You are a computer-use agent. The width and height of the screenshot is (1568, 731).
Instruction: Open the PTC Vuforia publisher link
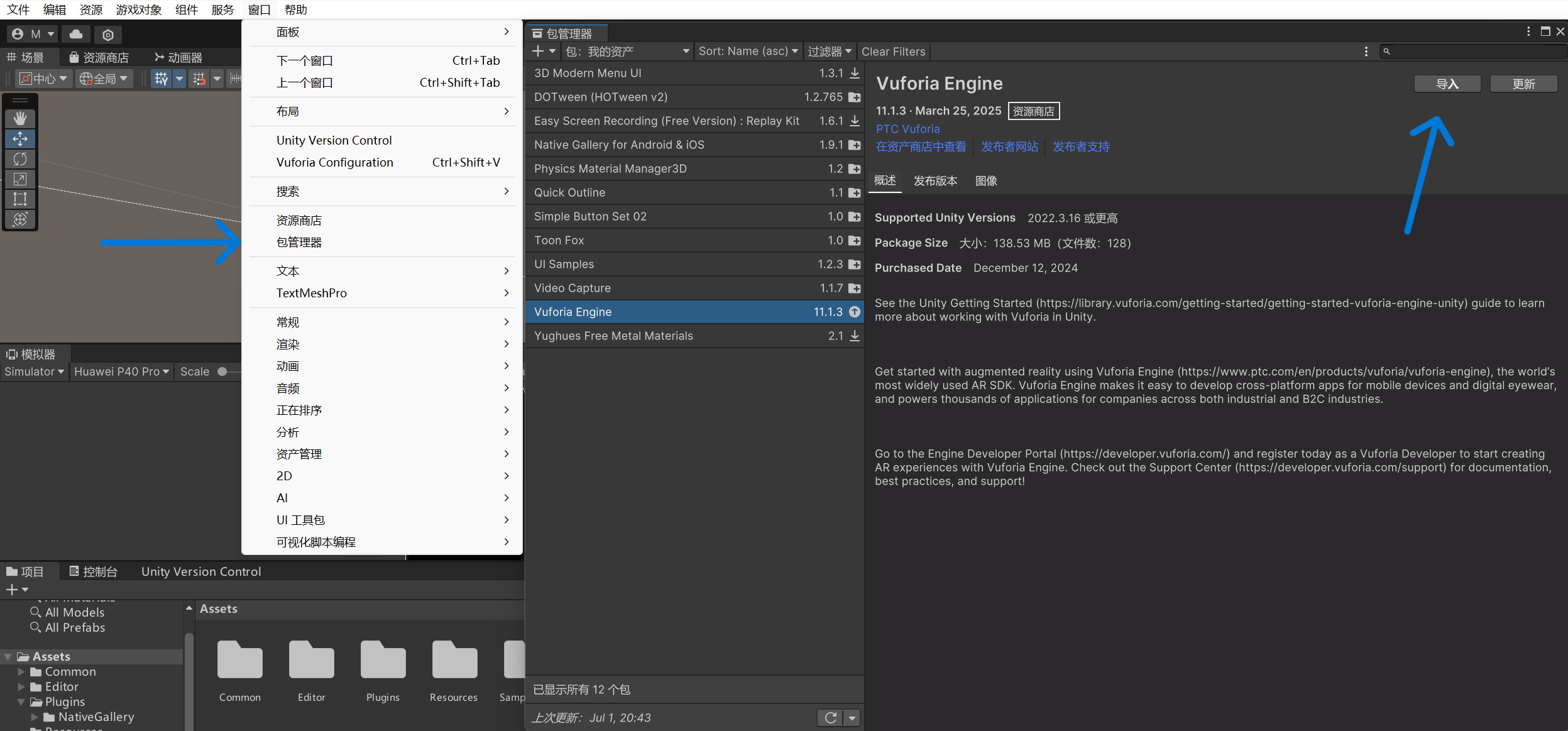point(907,129)
